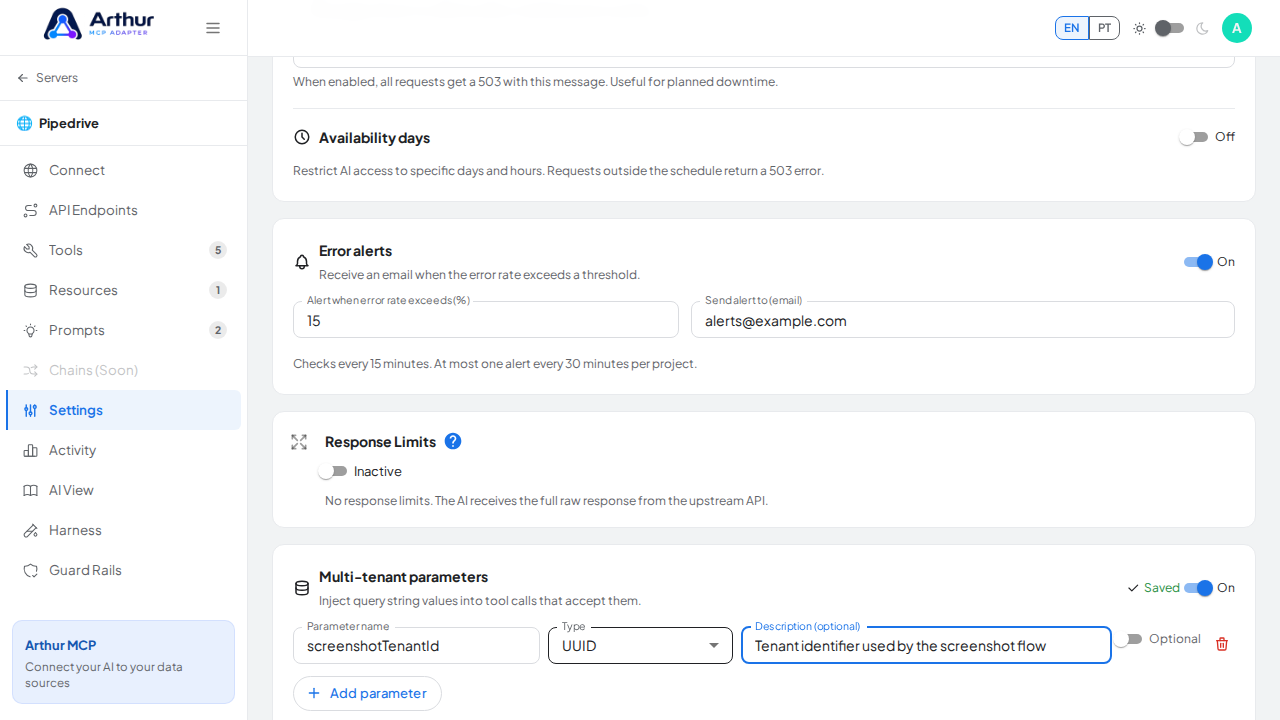This screenshot has width=1280, height=720.
Task: Go to Resources in the sidebar
Action: coord(124,290)
